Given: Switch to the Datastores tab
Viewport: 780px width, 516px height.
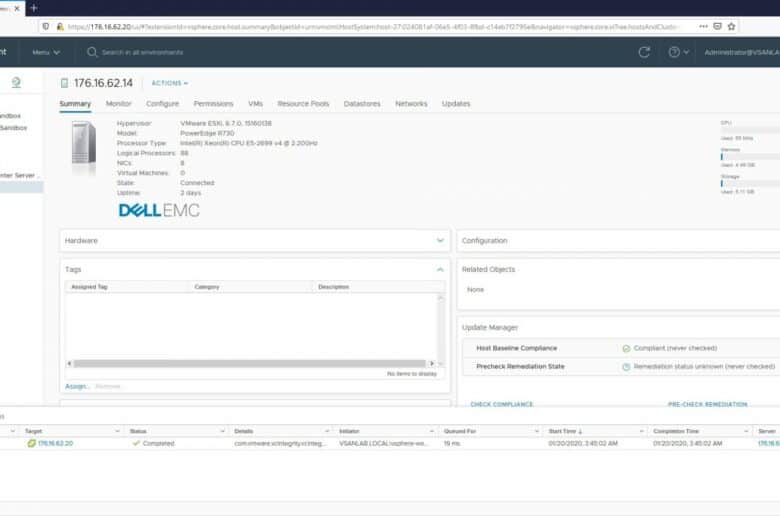Looking at the screenshot, I should (362, 103).
